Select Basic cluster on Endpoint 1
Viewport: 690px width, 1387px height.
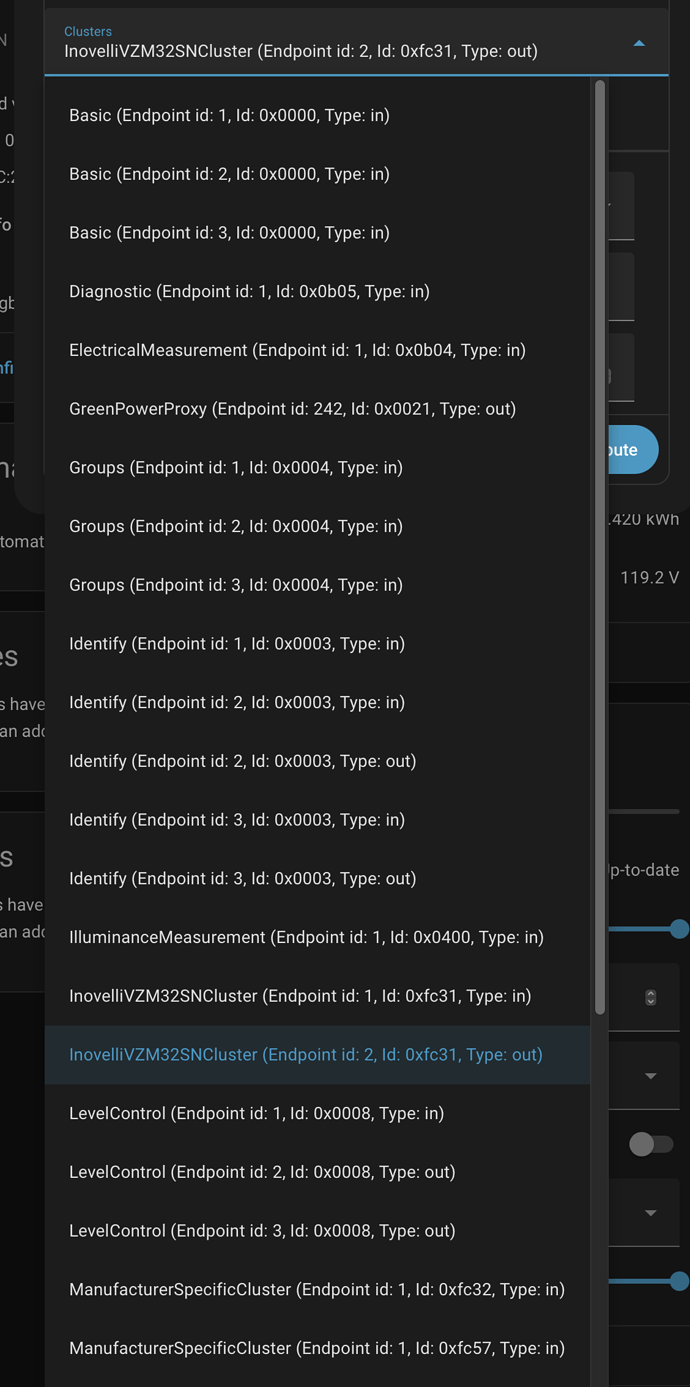coord(229,116)
